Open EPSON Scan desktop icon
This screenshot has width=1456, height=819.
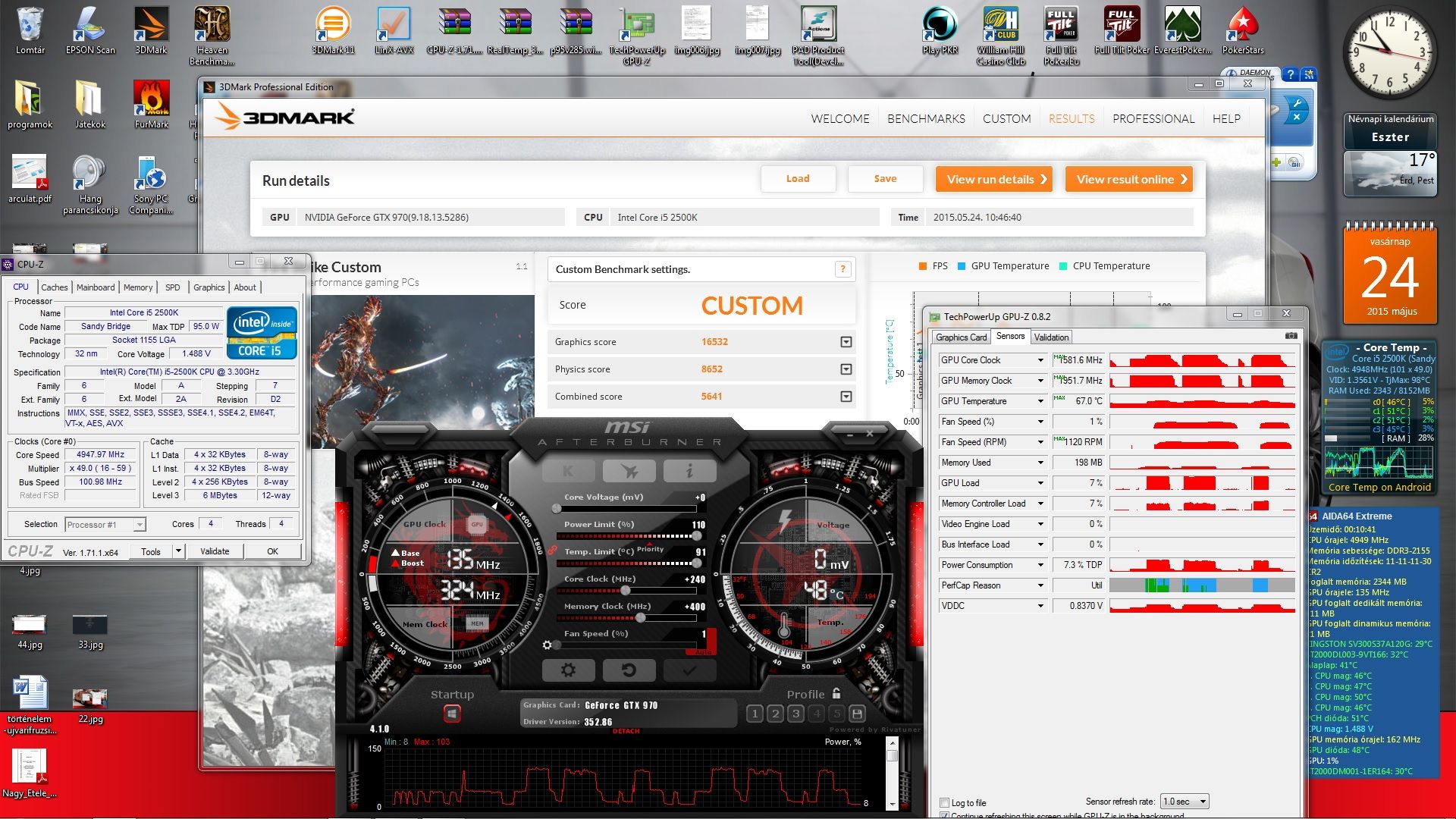click(90, 31)
